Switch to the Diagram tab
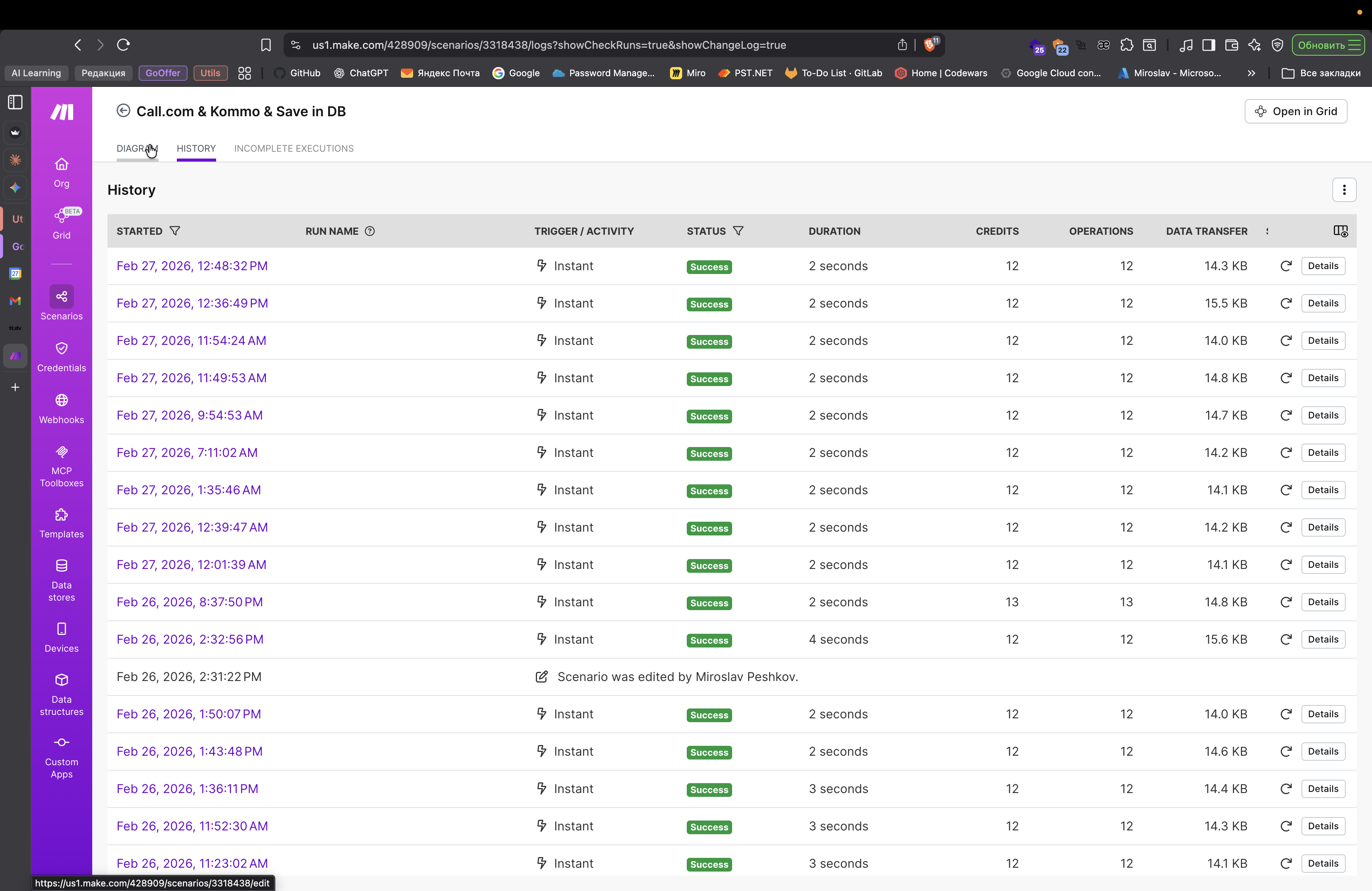 136,148
